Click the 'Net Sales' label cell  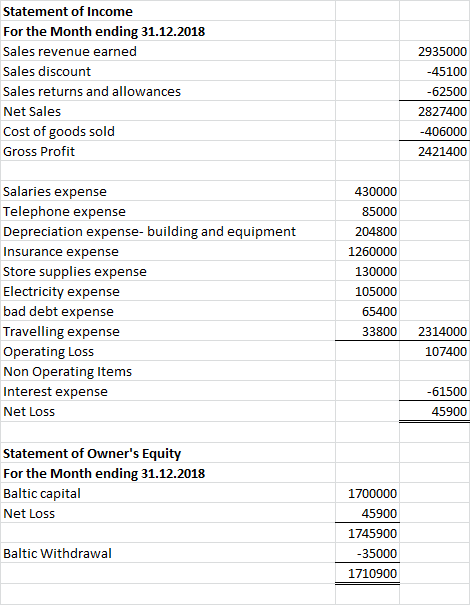[168, 111]
